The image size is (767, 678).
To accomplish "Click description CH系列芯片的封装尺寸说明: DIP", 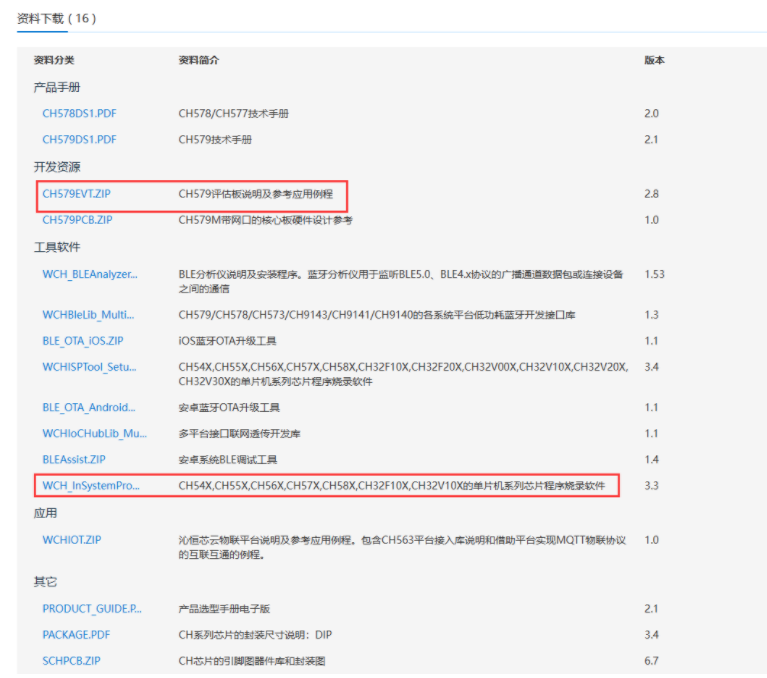I will pos(255,634).
